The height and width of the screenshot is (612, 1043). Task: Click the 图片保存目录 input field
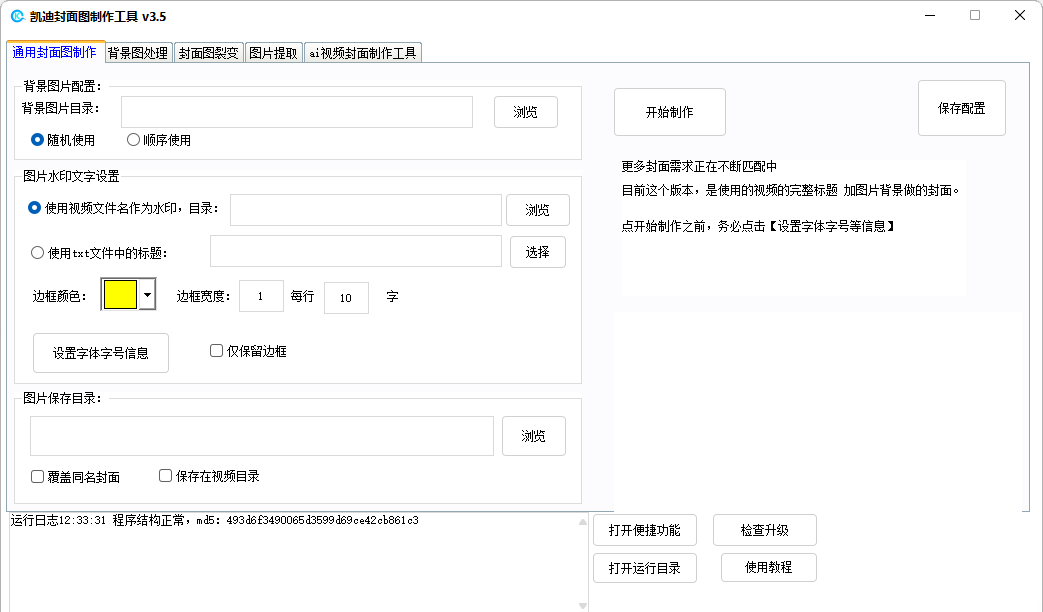point(262,436)
